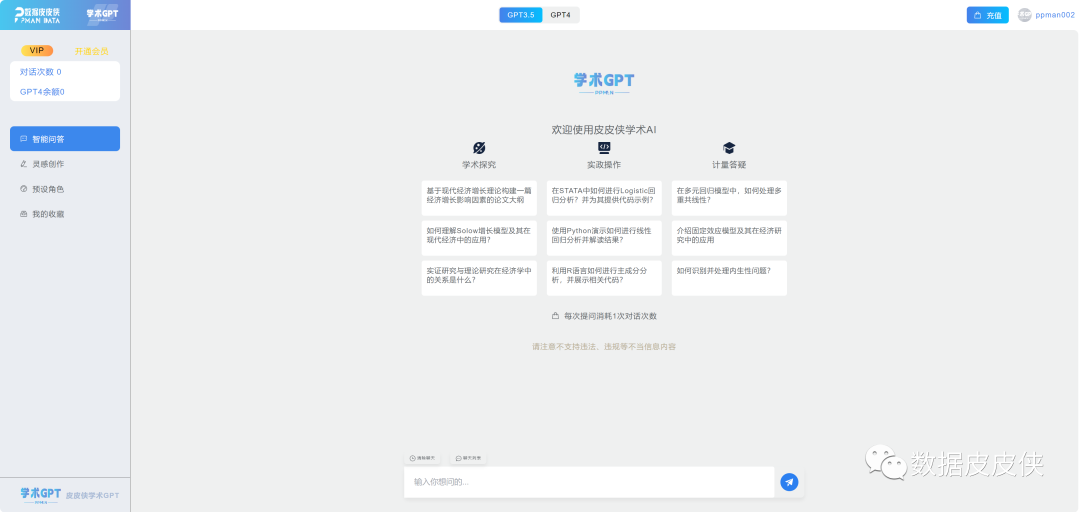Screen dimensions: 1080x512
Task: Select the Python线性回归分析 prompt card
Action: pos(604,238)
